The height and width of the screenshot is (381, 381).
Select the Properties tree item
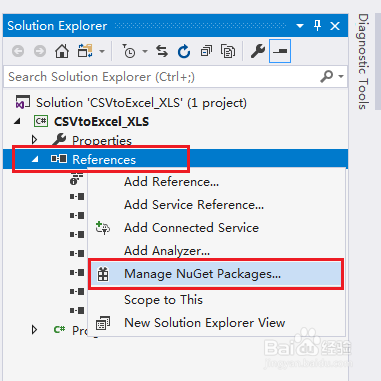[x=102, y=141]
